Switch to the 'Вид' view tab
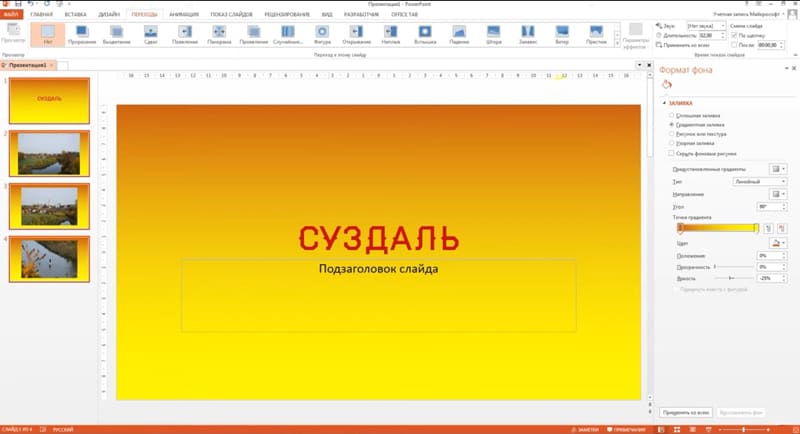 [327, 14]
